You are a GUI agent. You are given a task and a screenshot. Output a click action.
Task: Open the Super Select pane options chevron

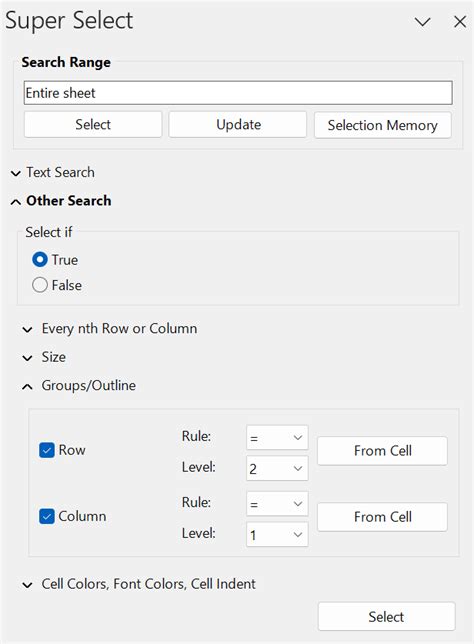click(x=422, y=21)
